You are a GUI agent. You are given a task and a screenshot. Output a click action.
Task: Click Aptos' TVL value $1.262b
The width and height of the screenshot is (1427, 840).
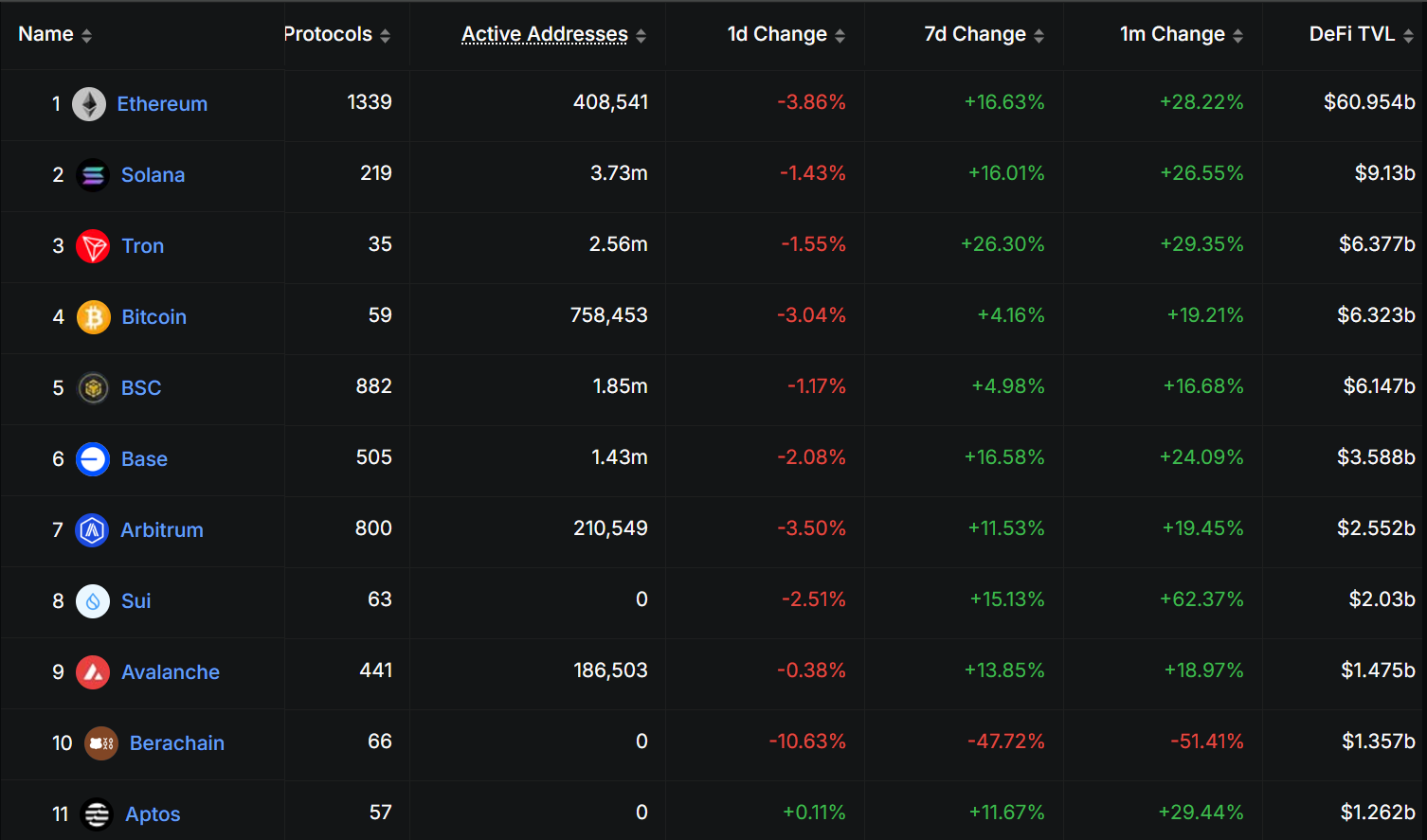point(1378,813)
